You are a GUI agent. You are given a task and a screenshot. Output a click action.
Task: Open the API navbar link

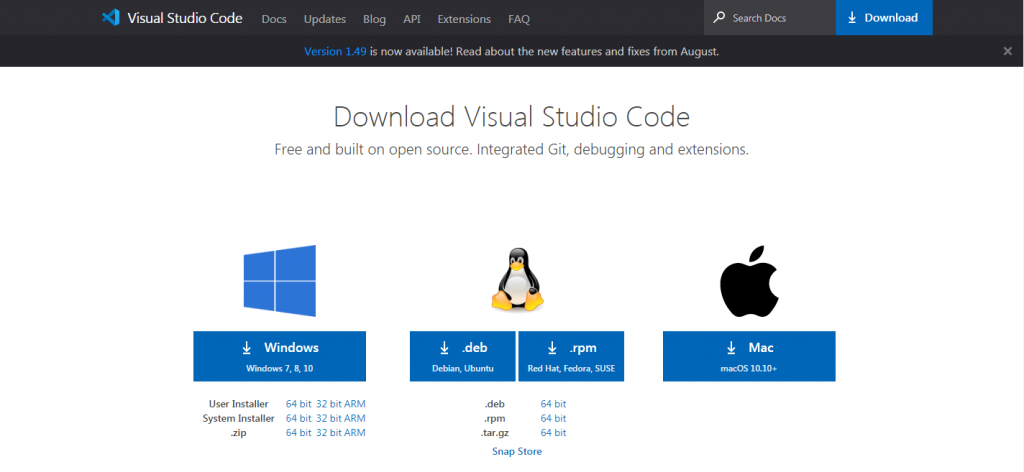click(x=411, y=19)
